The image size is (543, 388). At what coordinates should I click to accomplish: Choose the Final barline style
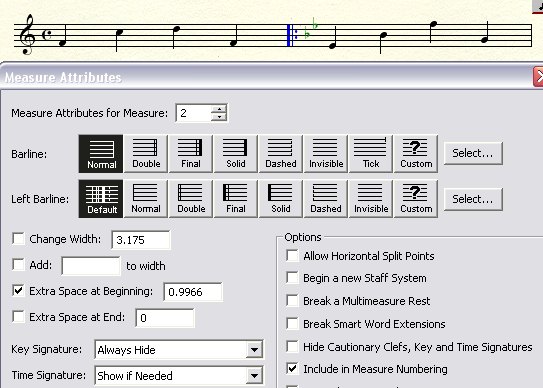coord(190,154)
